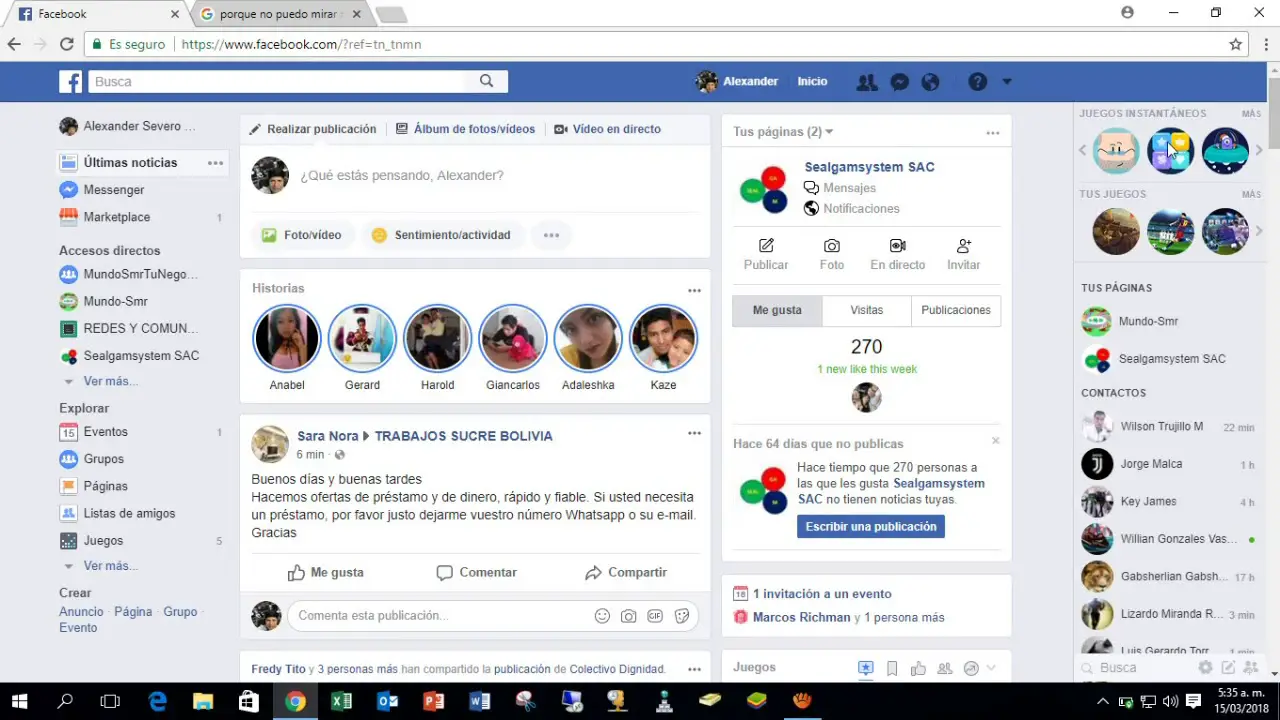Insert GIF in comment box
Viewport: 1280px width, 720px height.
655,616
